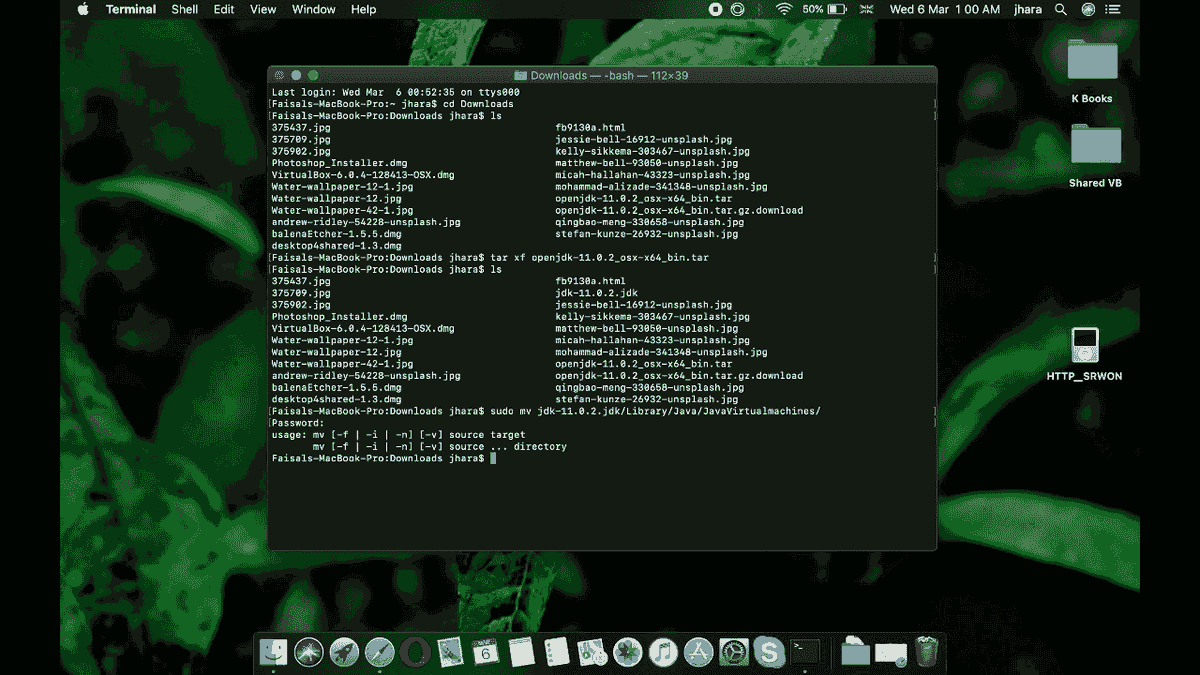
Task: Launch Skype from the Dock
Action: tap(769, 652)
